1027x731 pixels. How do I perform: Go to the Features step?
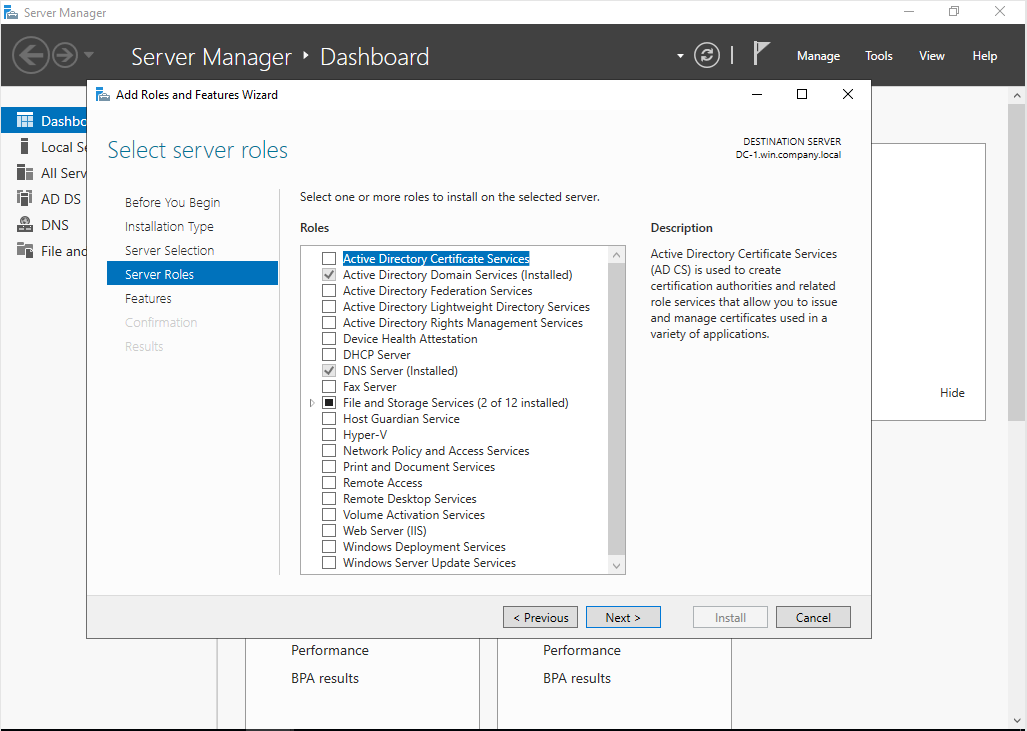coord(148,298)
